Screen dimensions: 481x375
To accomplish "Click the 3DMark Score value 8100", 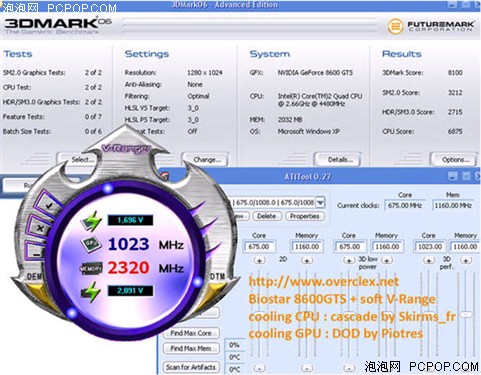I will tap(455, 73).
